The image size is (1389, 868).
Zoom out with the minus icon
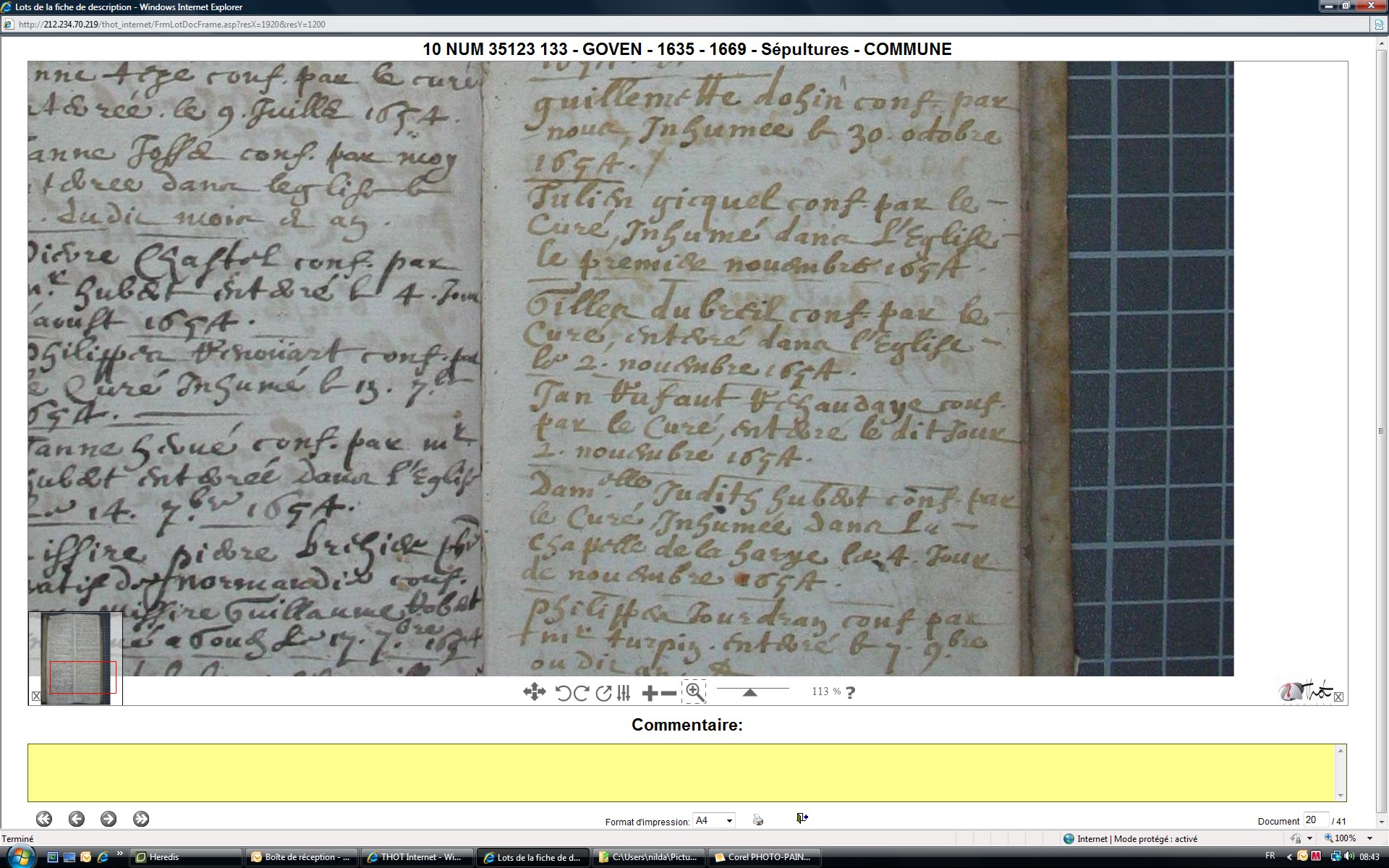[669, 693]
